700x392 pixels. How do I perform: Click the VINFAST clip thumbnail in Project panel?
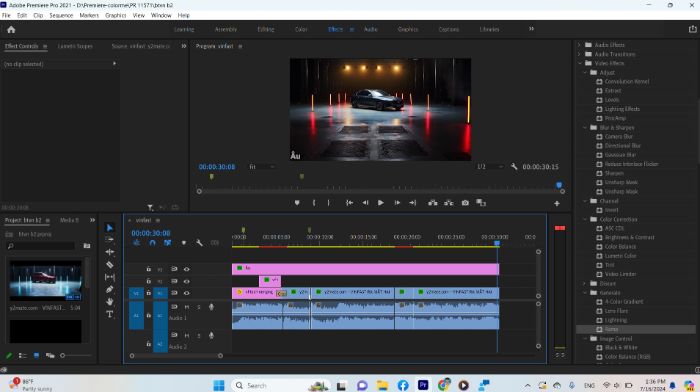(46, 280)
